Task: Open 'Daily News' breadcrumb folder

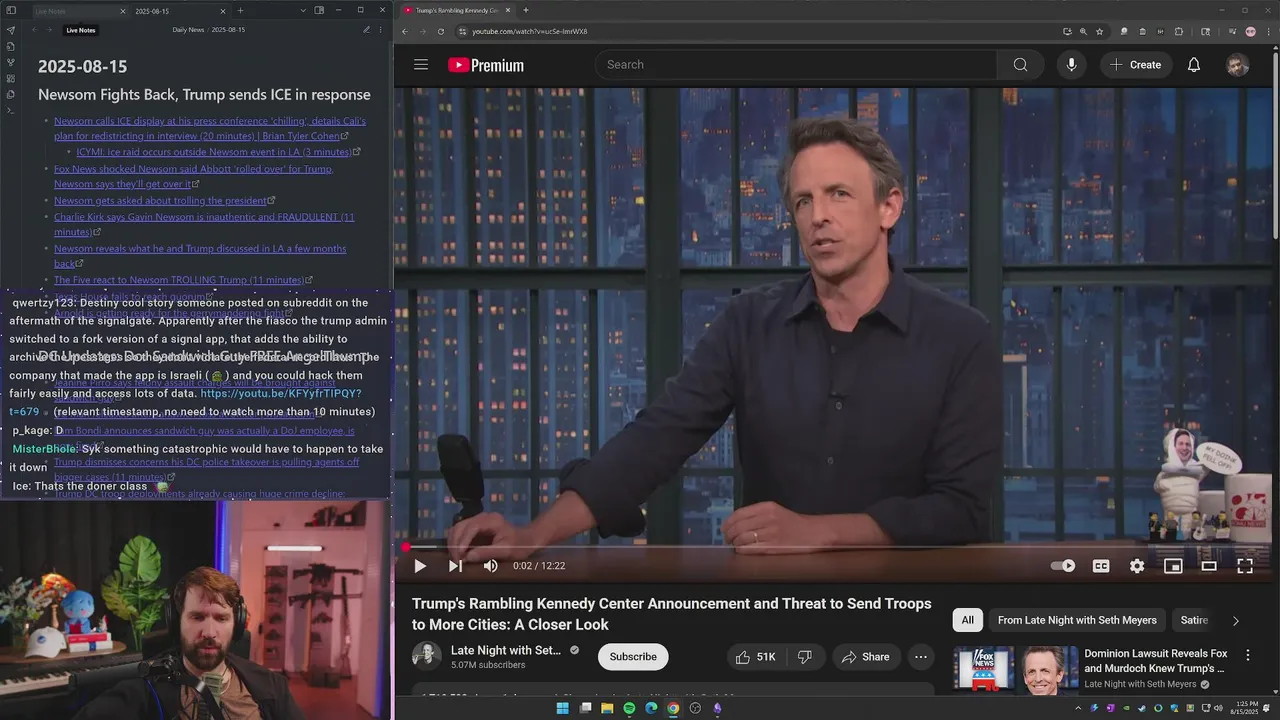Action: coord(188,30)
